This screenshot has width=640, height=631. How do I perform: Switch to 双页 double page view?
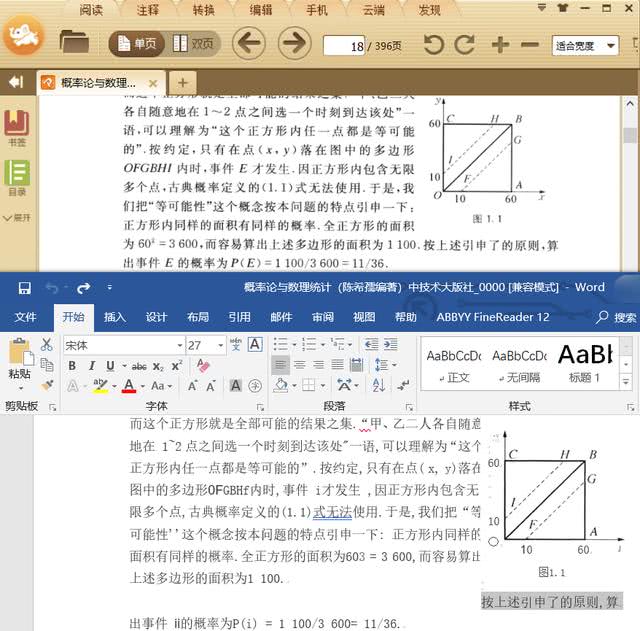[194, 44]
